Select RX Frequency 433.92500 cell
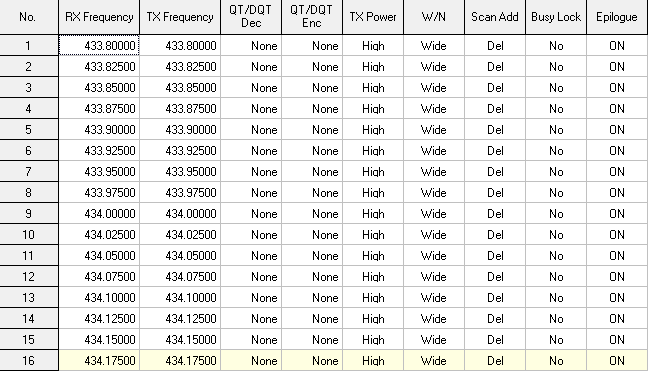This screenshot has width=648, height=375. pos(99,150)
